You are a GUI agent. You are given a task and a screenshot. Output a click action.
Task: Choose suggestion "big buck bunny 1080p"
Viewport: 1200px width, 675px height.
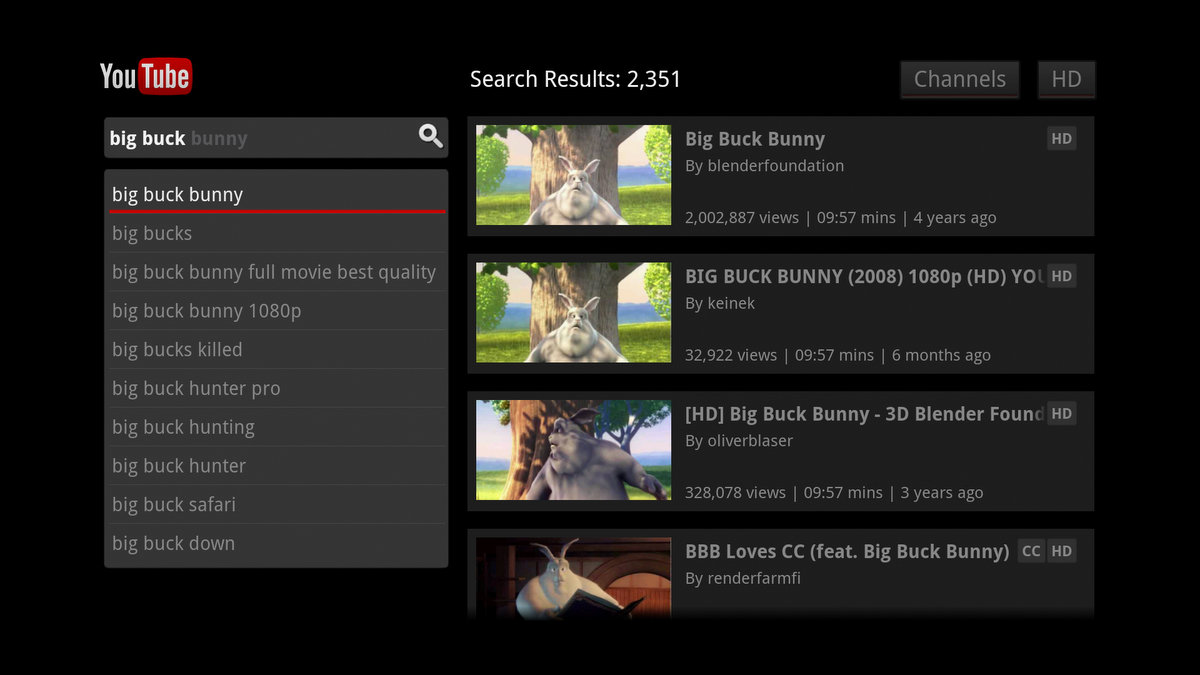pos(276,311)
